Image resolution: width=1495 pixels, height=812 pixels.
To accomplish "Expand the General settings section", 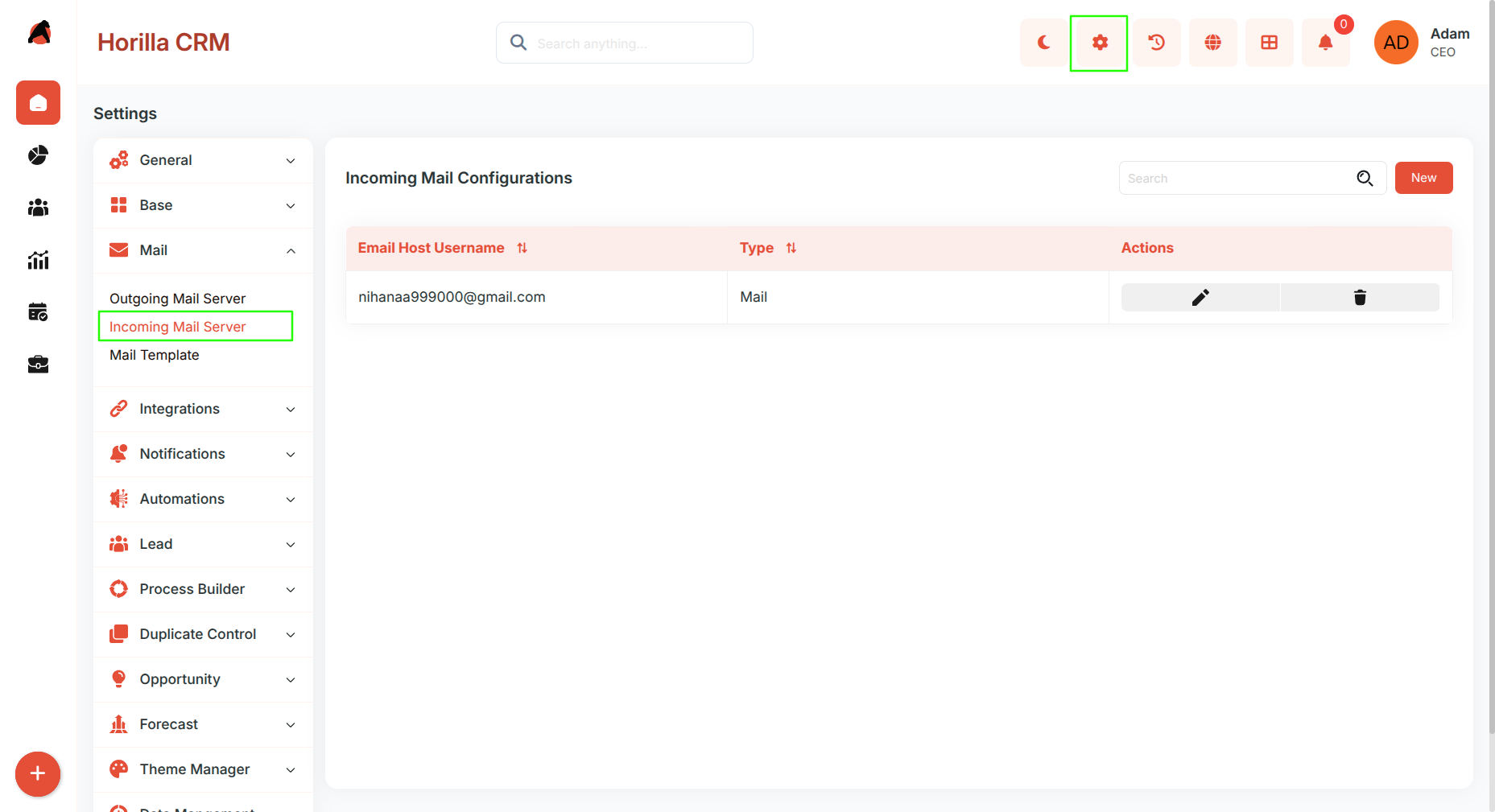I will (203, 160).
